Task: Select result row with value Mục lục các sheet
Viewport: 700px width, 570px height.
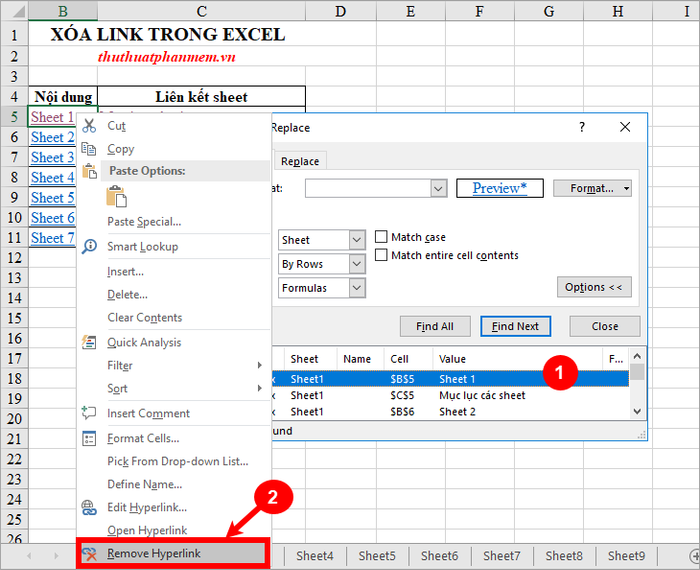Action: coord(450,395)
